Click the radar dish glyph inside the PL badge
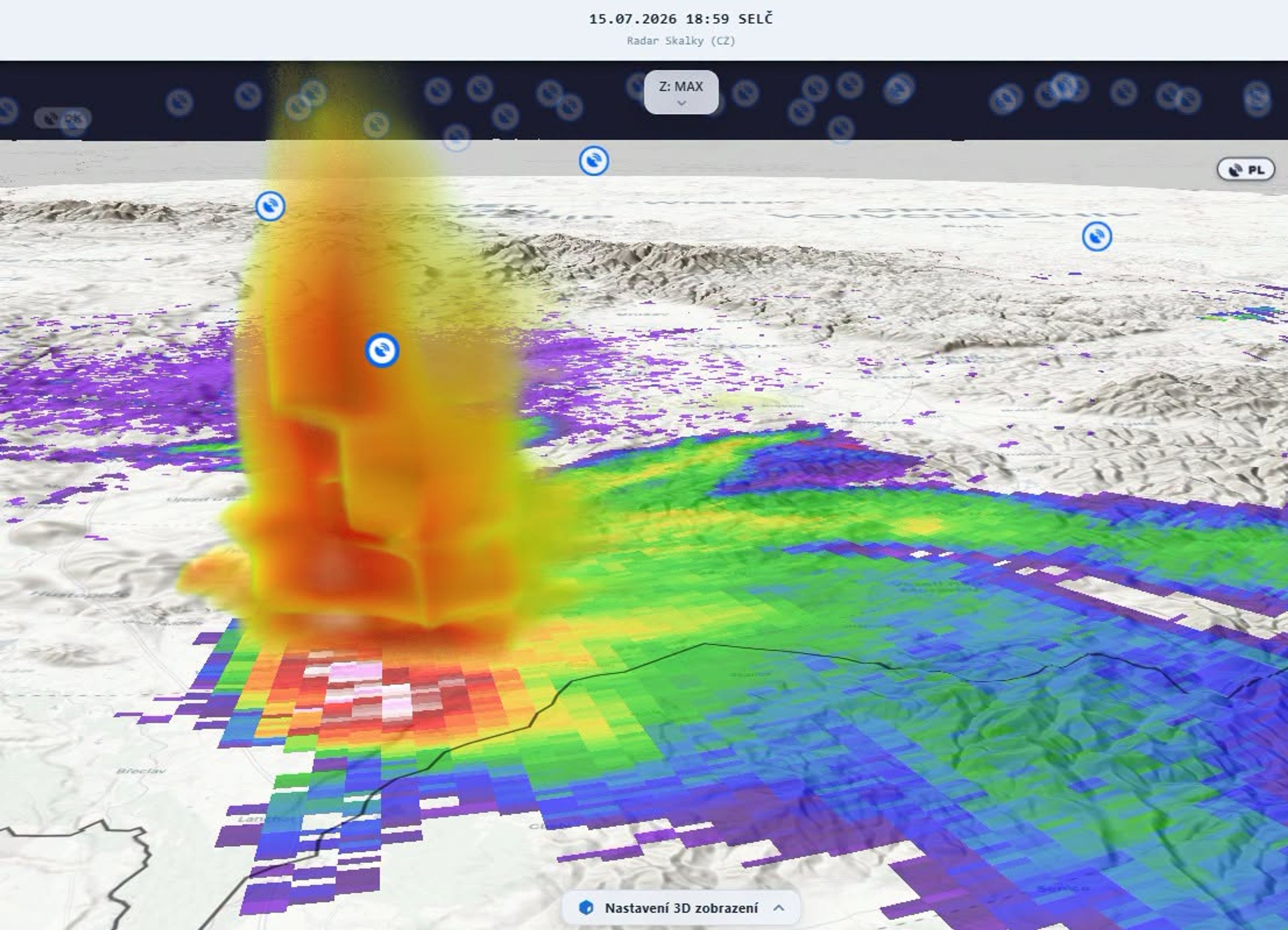This screenshot has width=1288, height=930. pyautogui.click(x=1235, y=170)
